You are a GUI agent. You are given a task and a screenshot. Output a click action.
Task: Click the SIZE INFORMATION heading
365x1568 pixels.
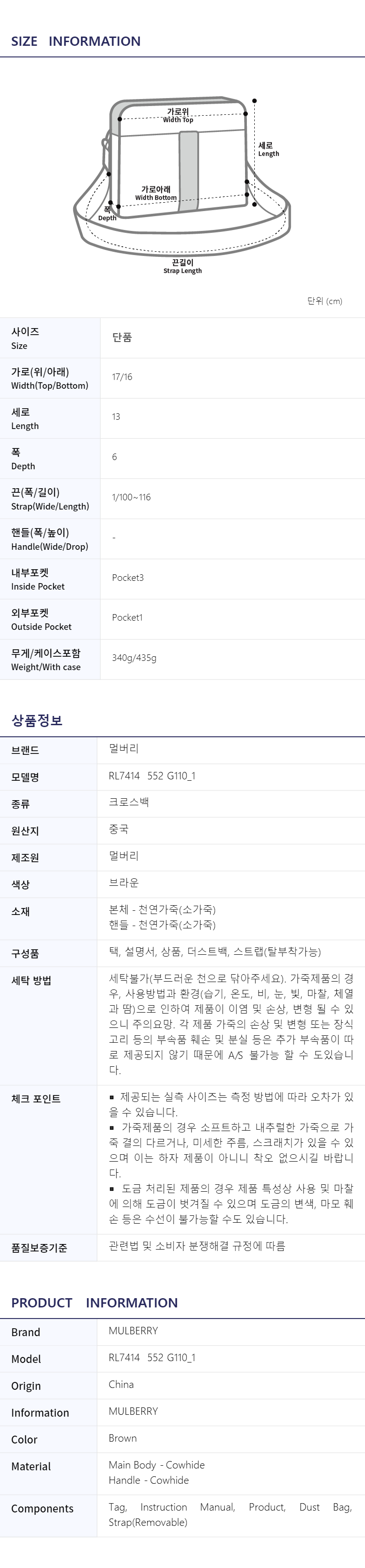[x=76, y=41]
